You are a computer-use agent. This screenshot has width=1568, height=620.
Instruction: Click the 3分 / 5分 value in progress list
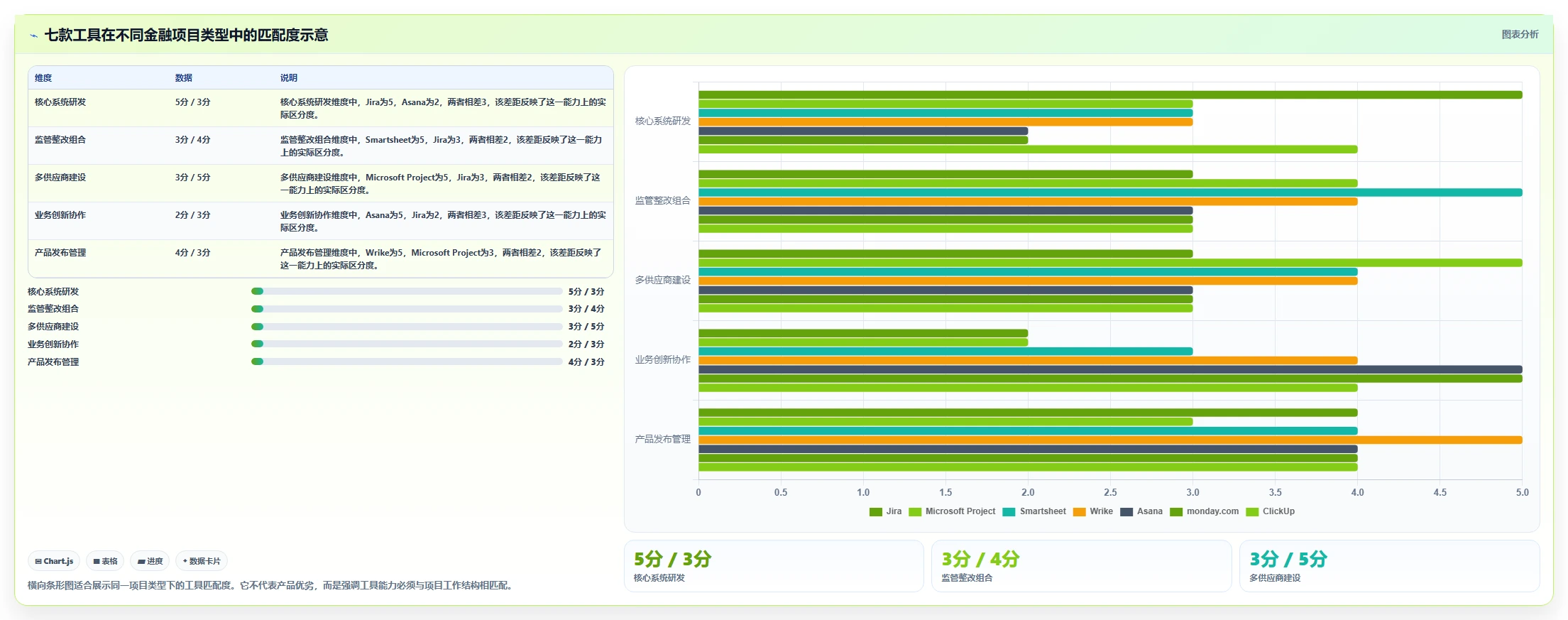586,327
